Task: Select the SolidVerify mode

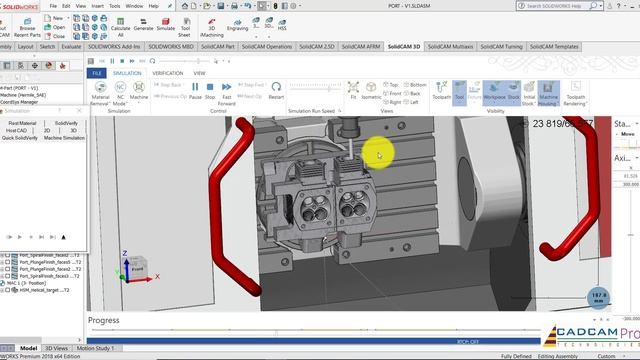Action: pos(66,123)
